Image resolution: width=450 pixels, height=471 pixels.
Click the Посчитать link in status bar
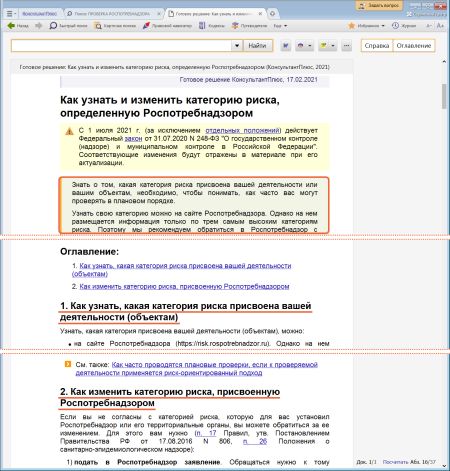[395, 462]
